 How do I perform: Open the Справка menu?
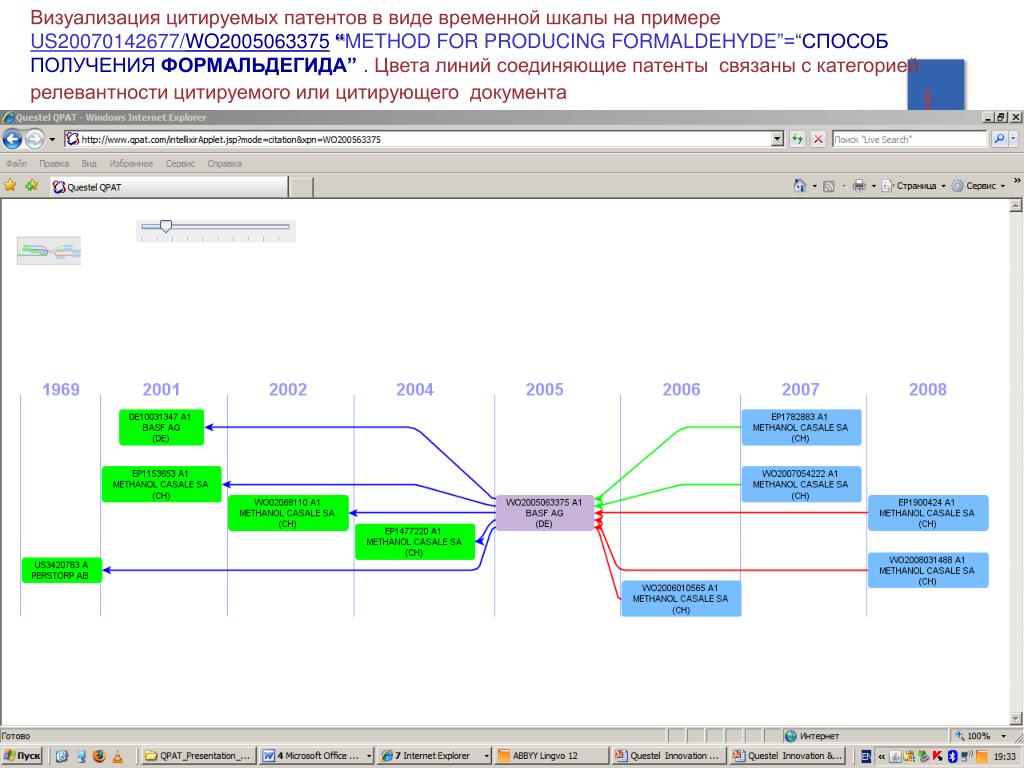click(x=225, y=163)
